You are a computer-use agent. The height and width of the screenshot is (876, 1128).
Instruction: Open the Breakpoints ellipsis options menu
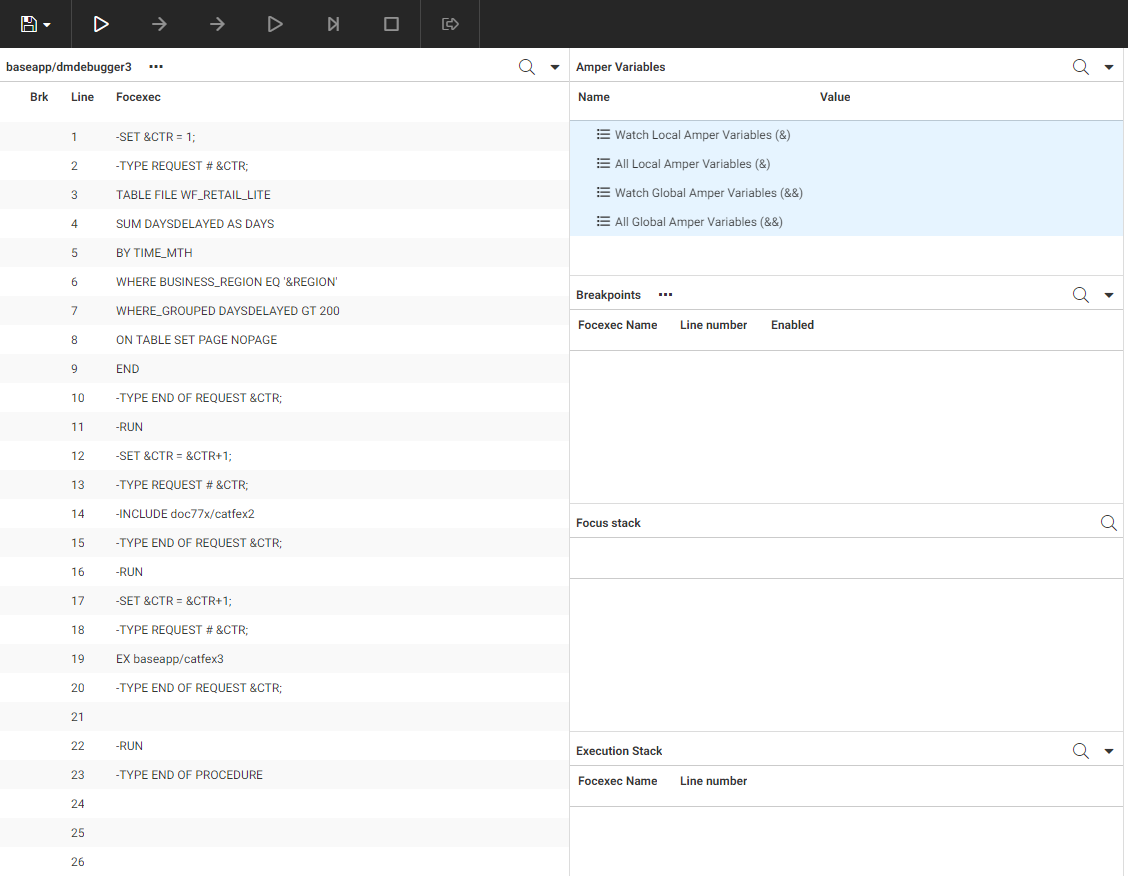(666, 295)
